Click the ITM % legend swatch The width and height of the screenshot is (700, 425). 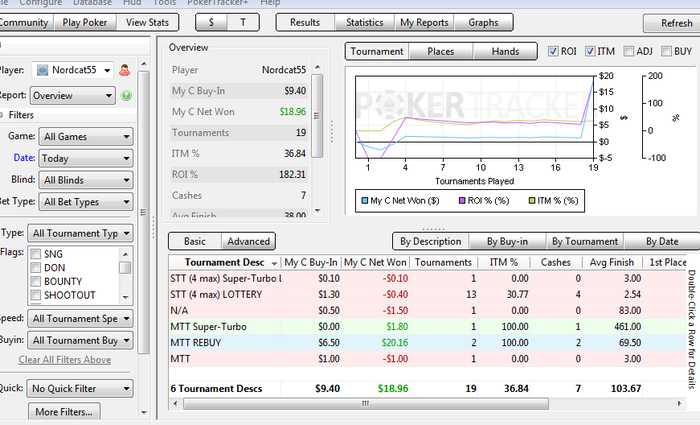pos(532,200)
